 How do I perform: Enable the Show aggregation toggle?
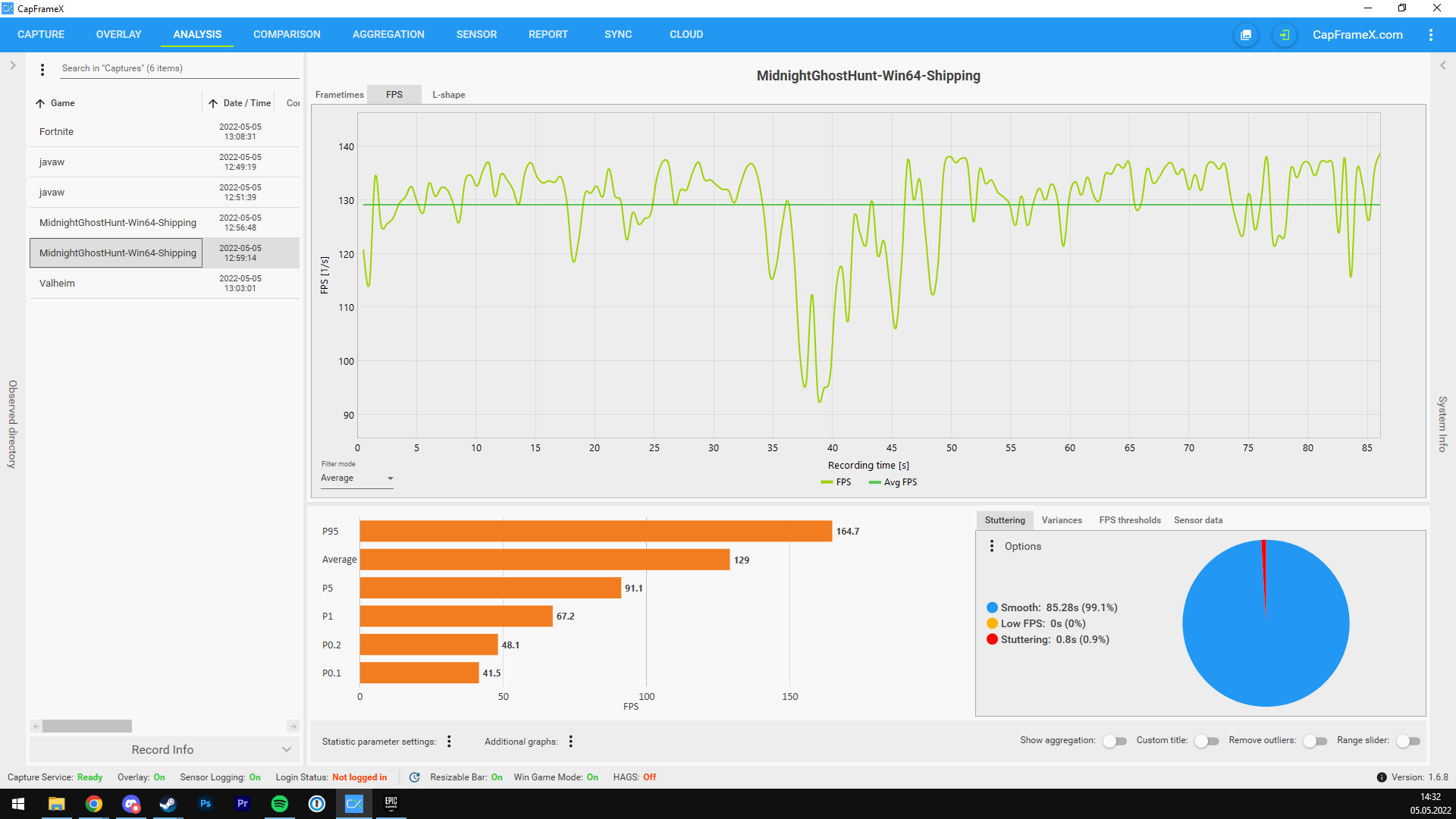coord(1114,741)
